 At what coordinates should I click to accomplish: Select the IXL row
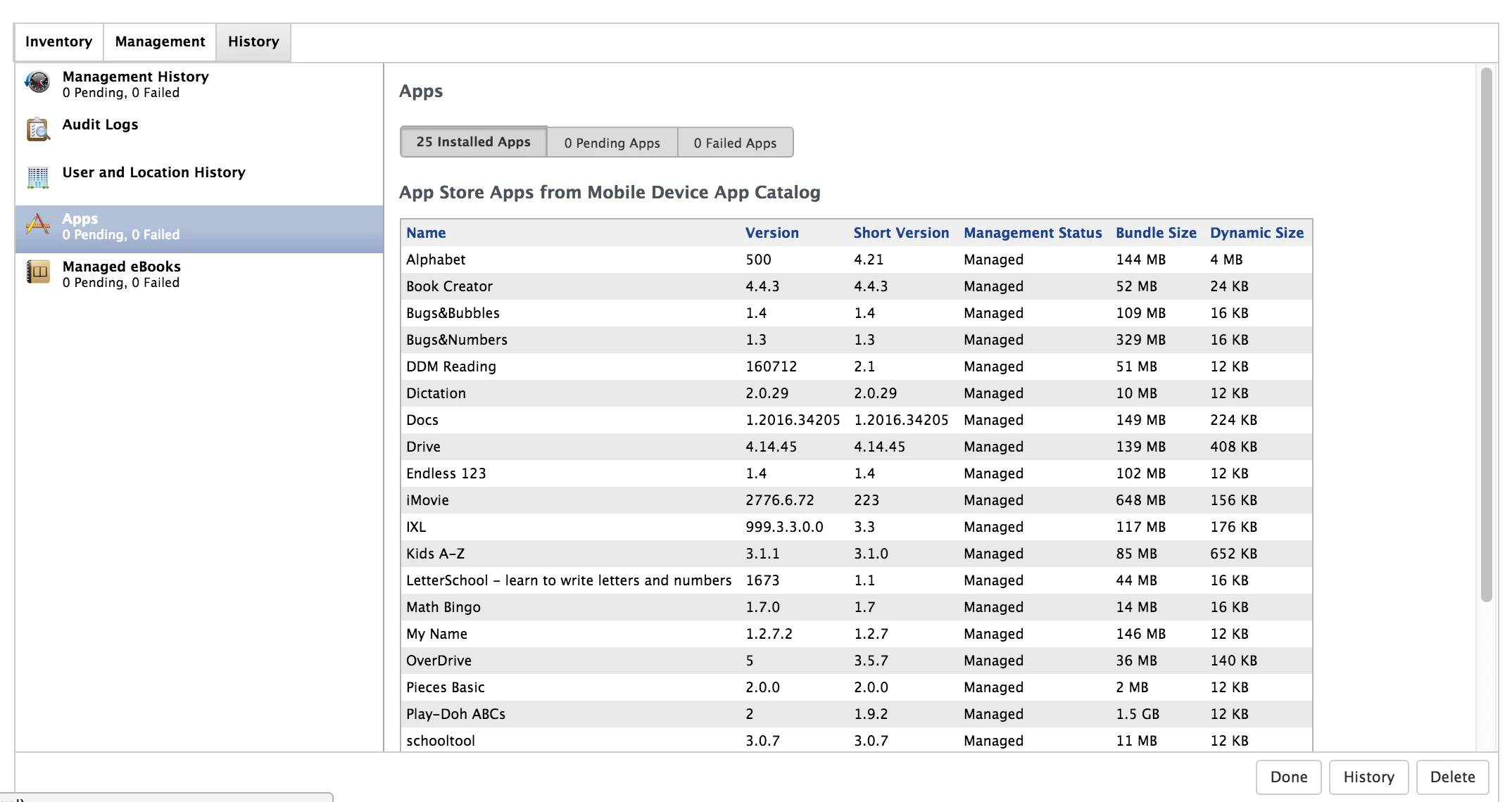coord(856,527)
